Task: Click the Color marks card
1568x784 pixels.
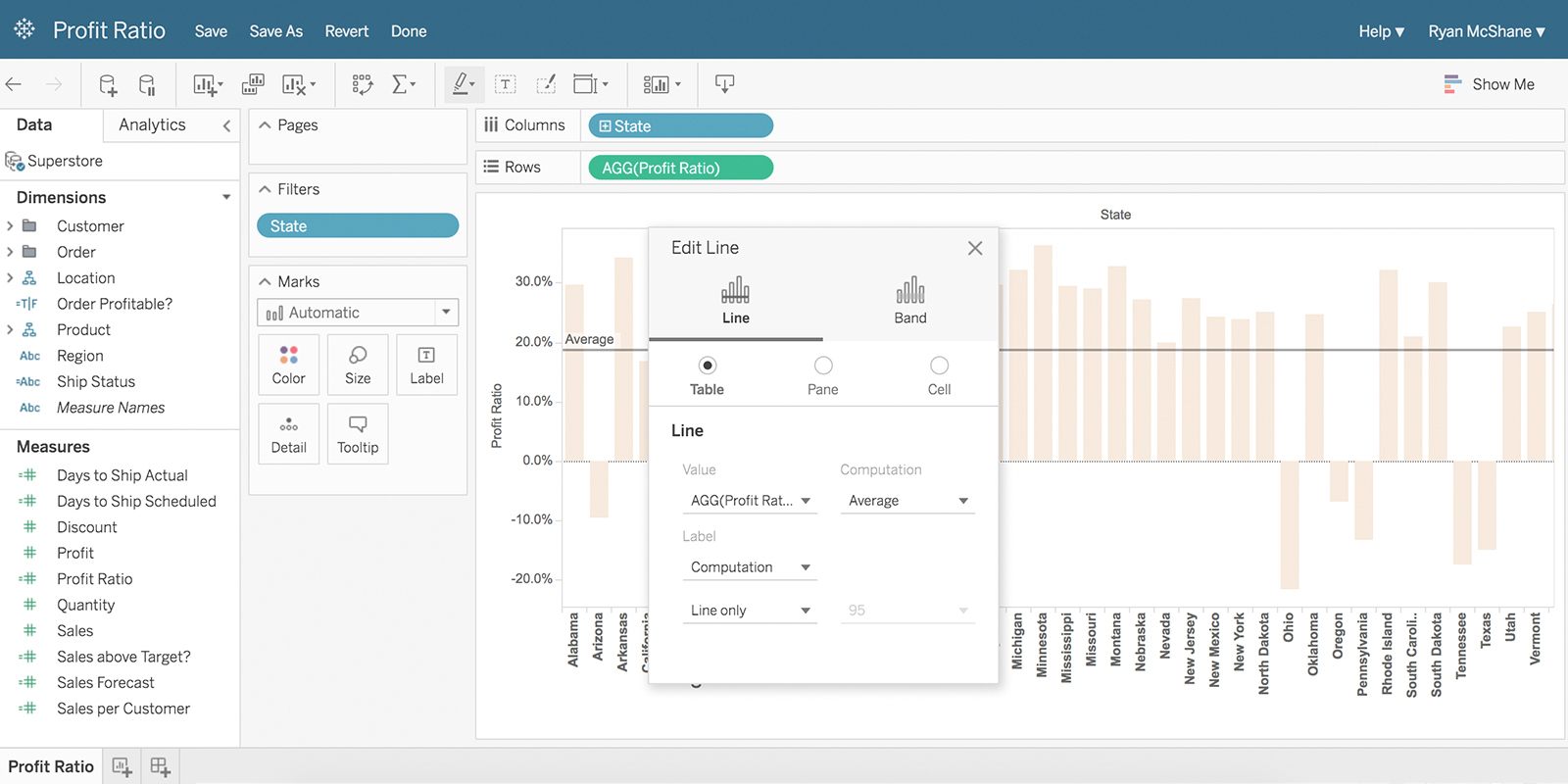Action: point(289,365)
